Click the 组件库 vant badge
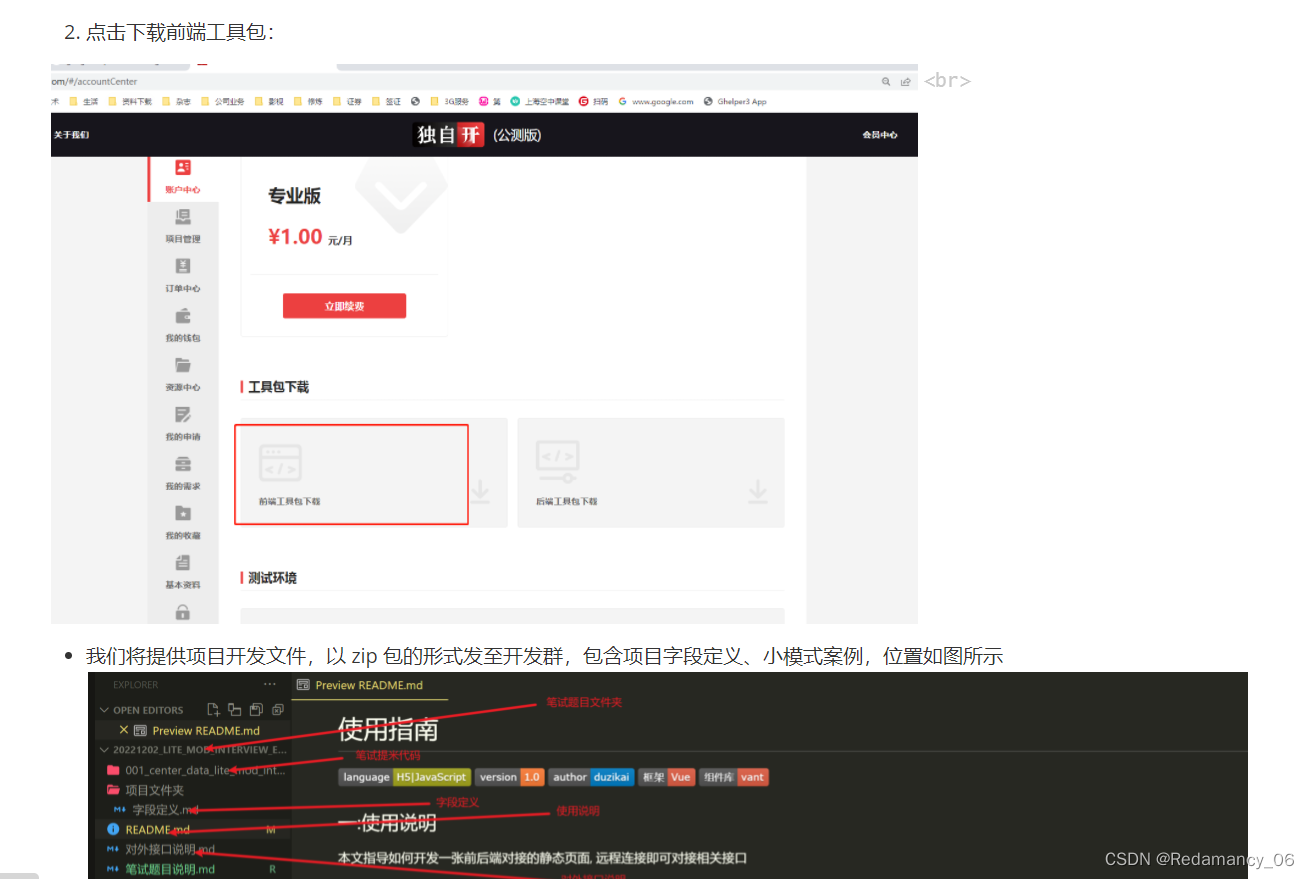This screenshot has width=1309, height=879. coord(734,777)
